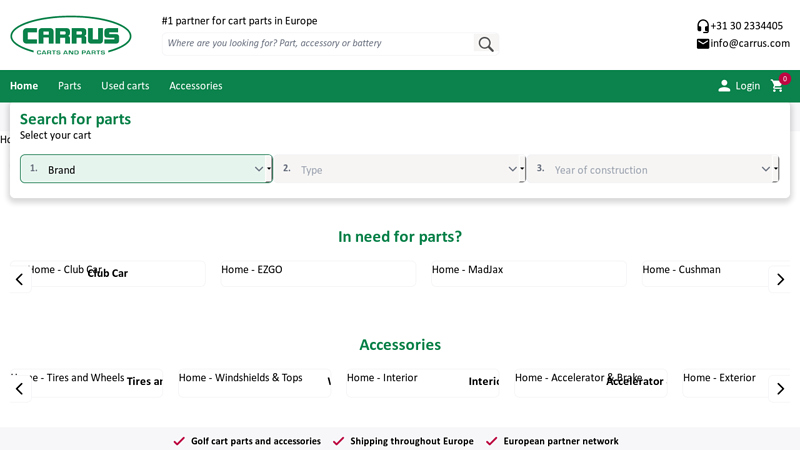
Task: Click the magnifying glass search icon
Action: [x=486, y=44]
